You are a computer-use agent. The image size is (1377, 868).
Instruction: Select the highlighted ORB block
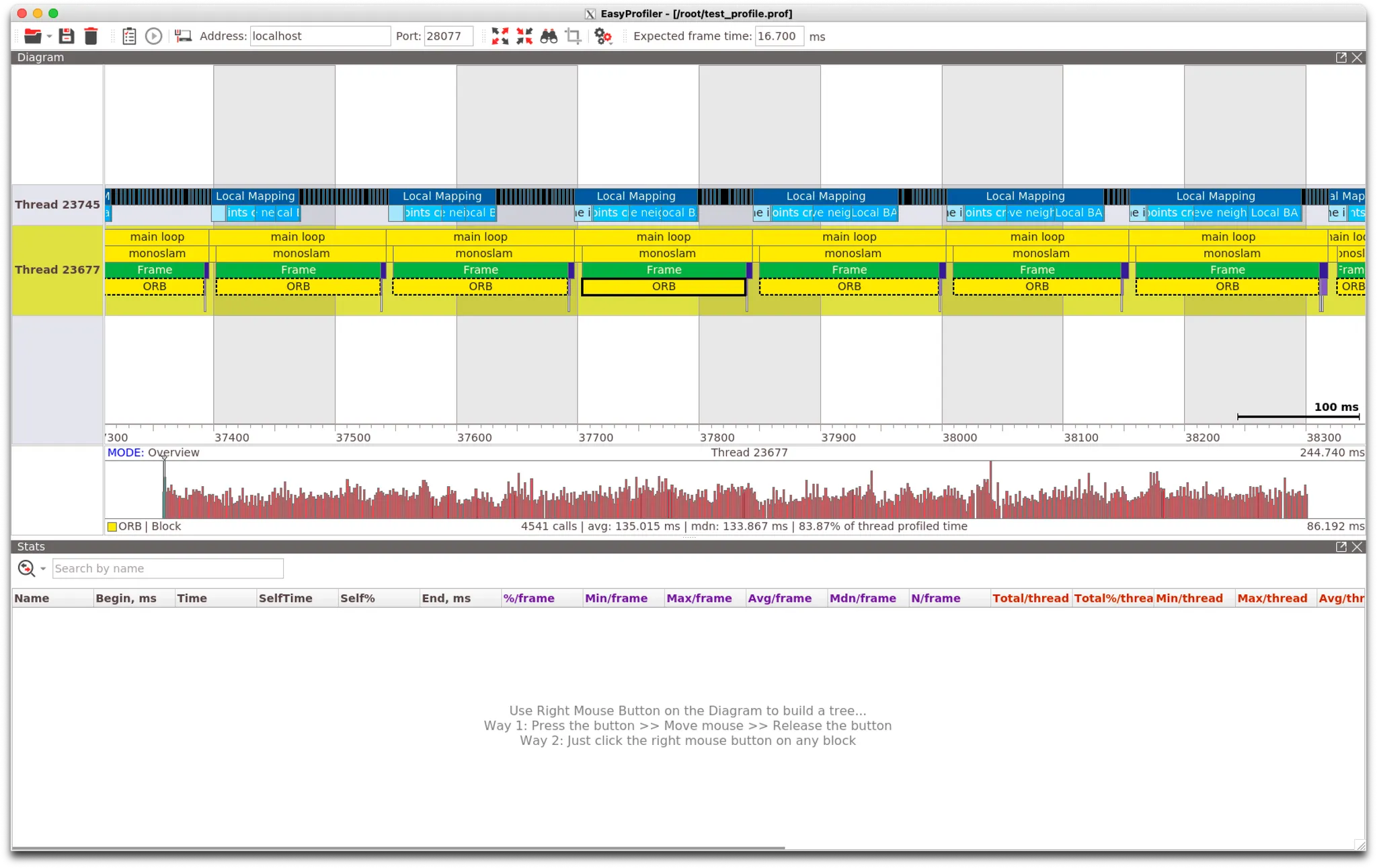(x=664, y=286)
